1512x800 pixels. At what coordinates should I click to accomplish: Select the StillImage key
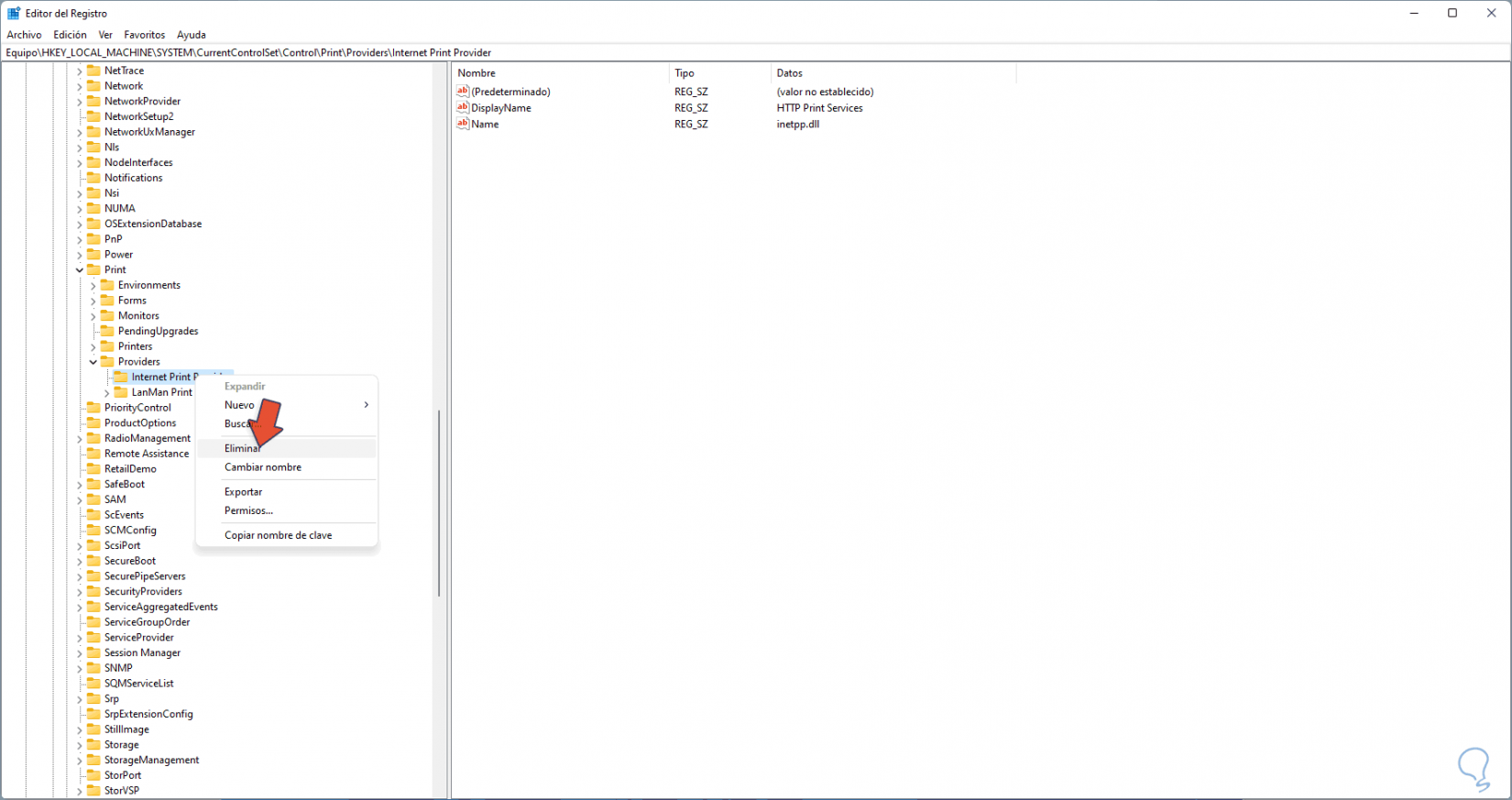126,729
